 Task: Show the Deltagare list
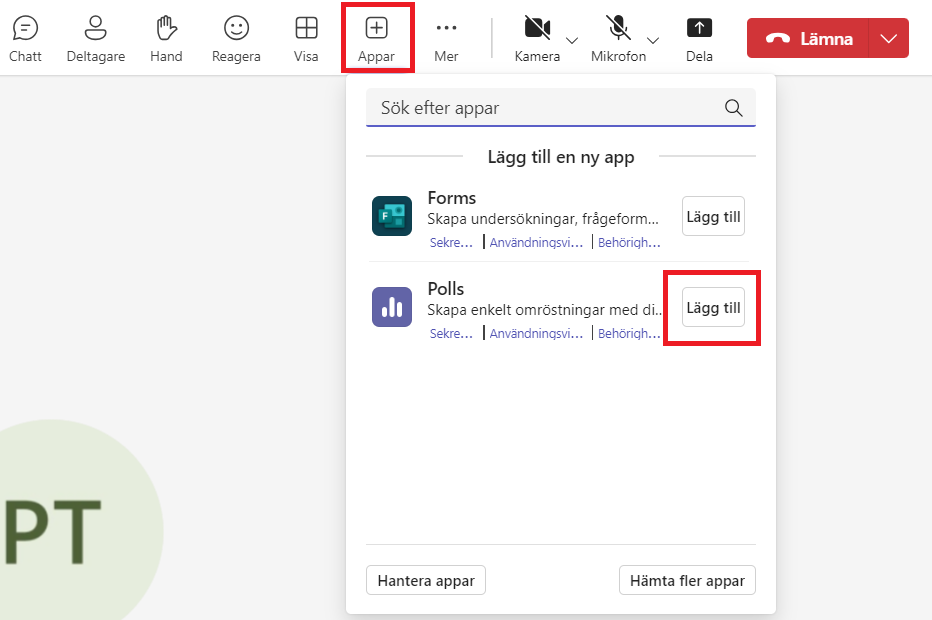point(96,39)
